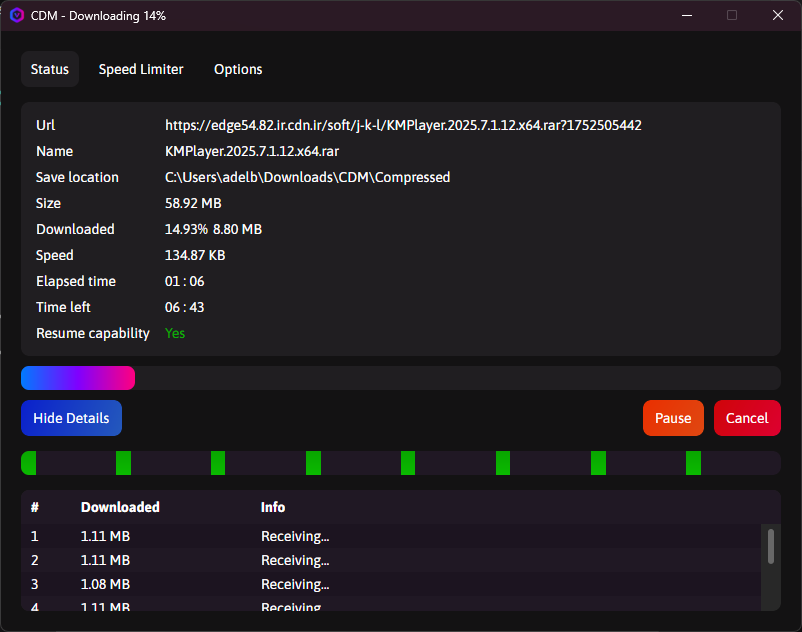This screenshot has height=632, width=802.
Task: Switch to the Status tab
Action: coord(50,69)
